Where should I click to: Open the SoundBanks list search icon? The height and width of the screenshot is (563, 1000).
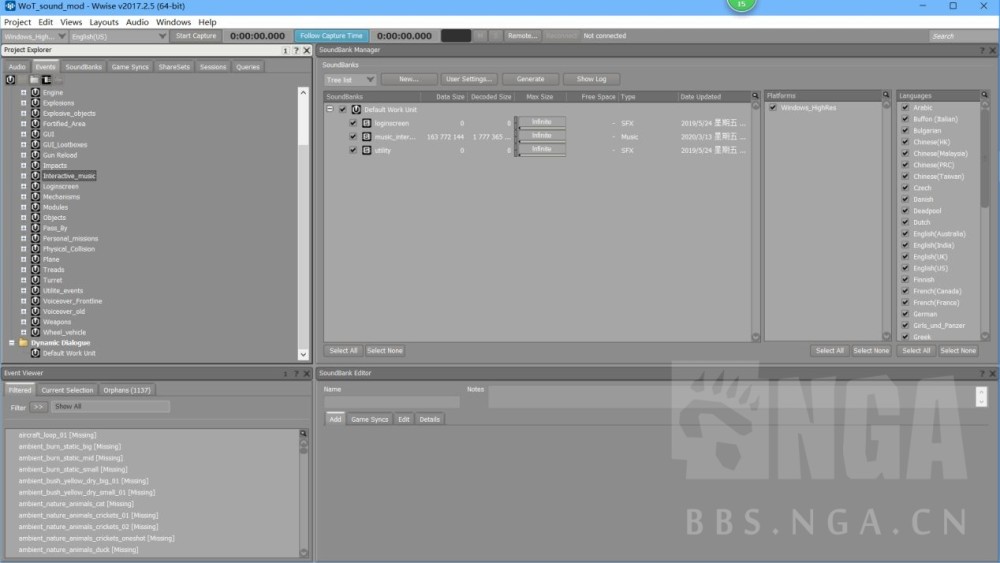756,96
